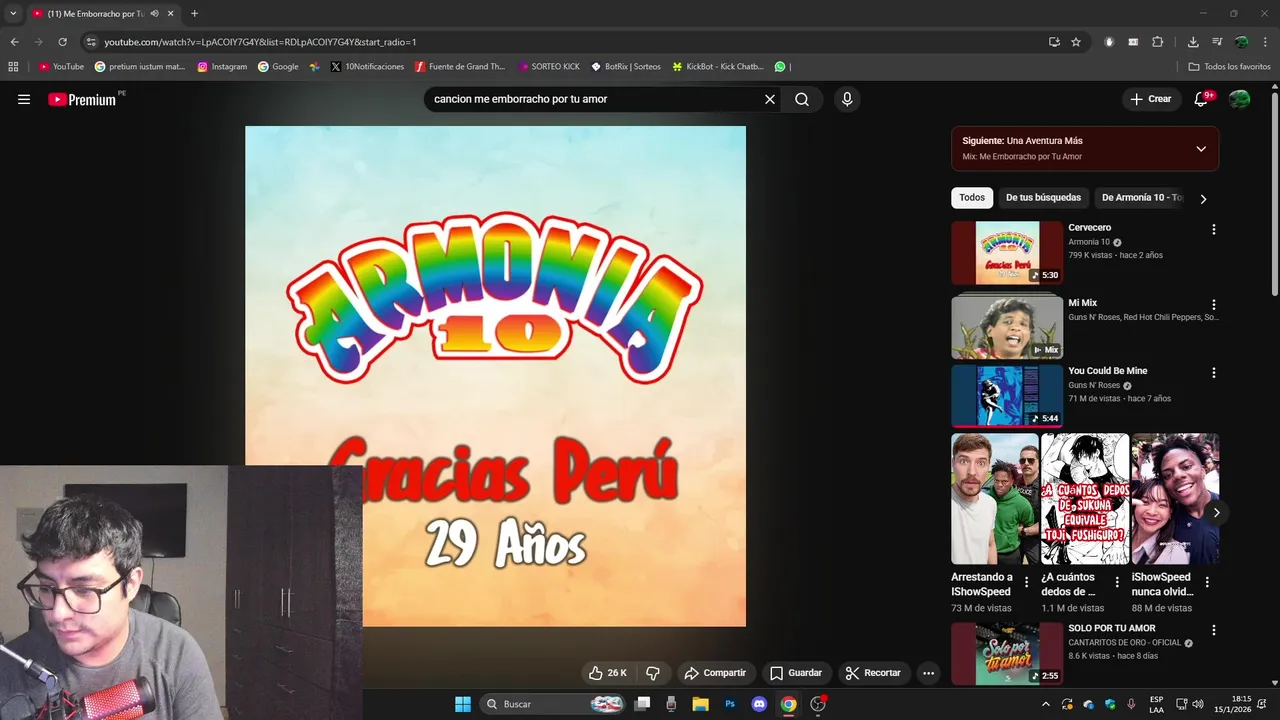
Task: Expand the Siguiente mix playlist panel
Action: pos(1201,148)
